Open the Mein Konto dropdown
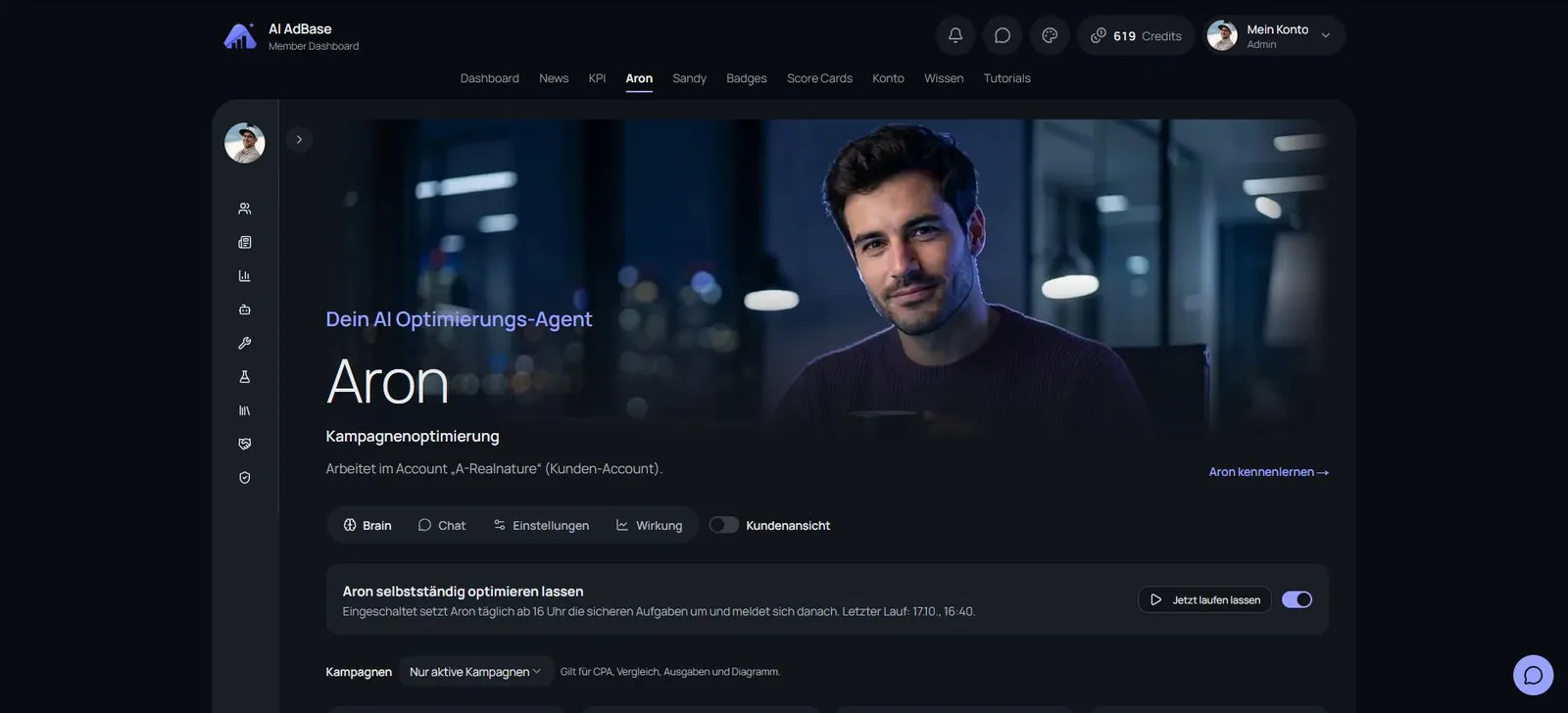Viewport: 1568px width, 713px height. 1275,35
